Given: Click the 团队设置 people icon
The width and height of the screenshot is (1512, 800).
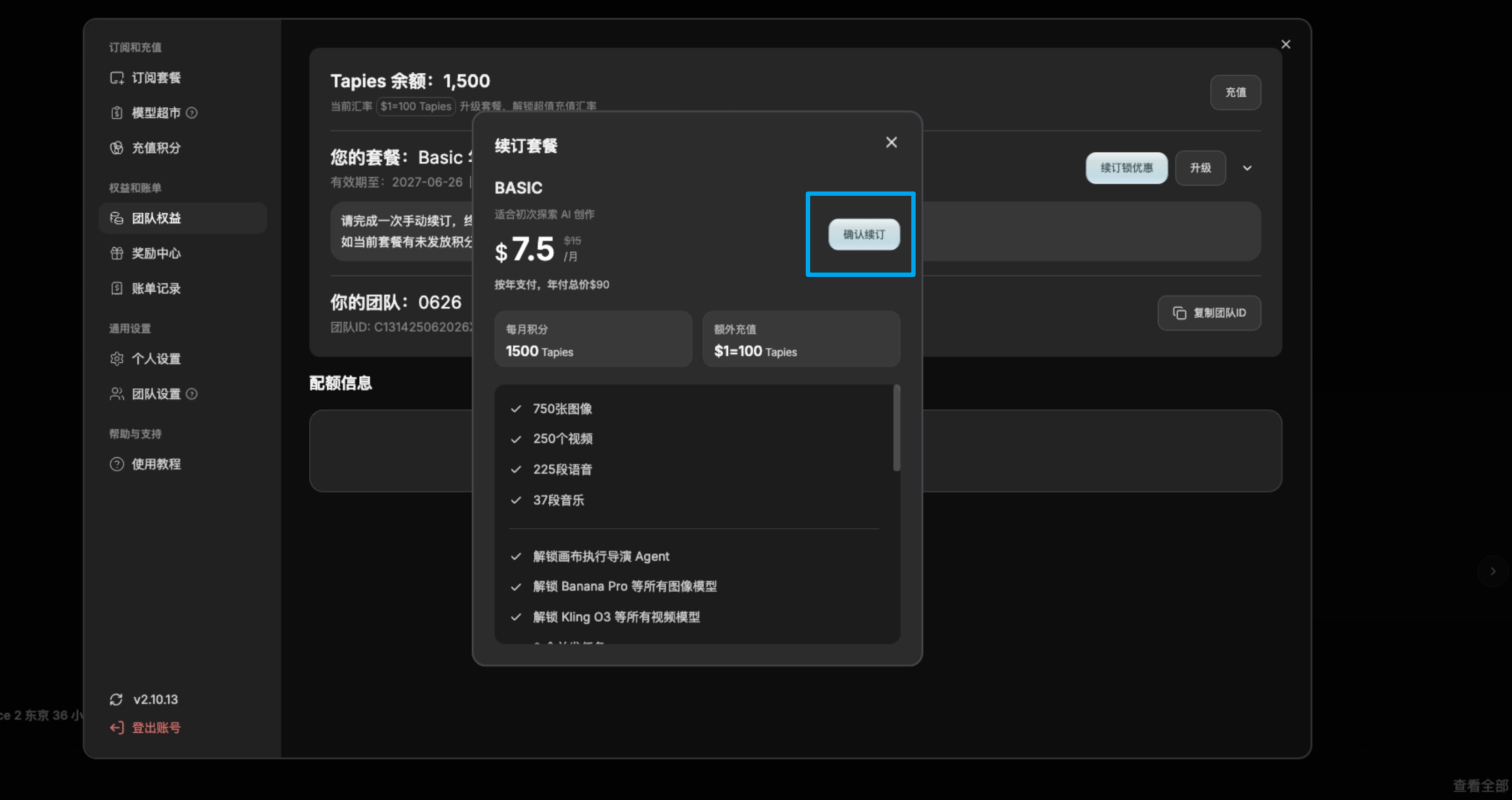Looking at the screenshot, I should click(x=117, y=394).
